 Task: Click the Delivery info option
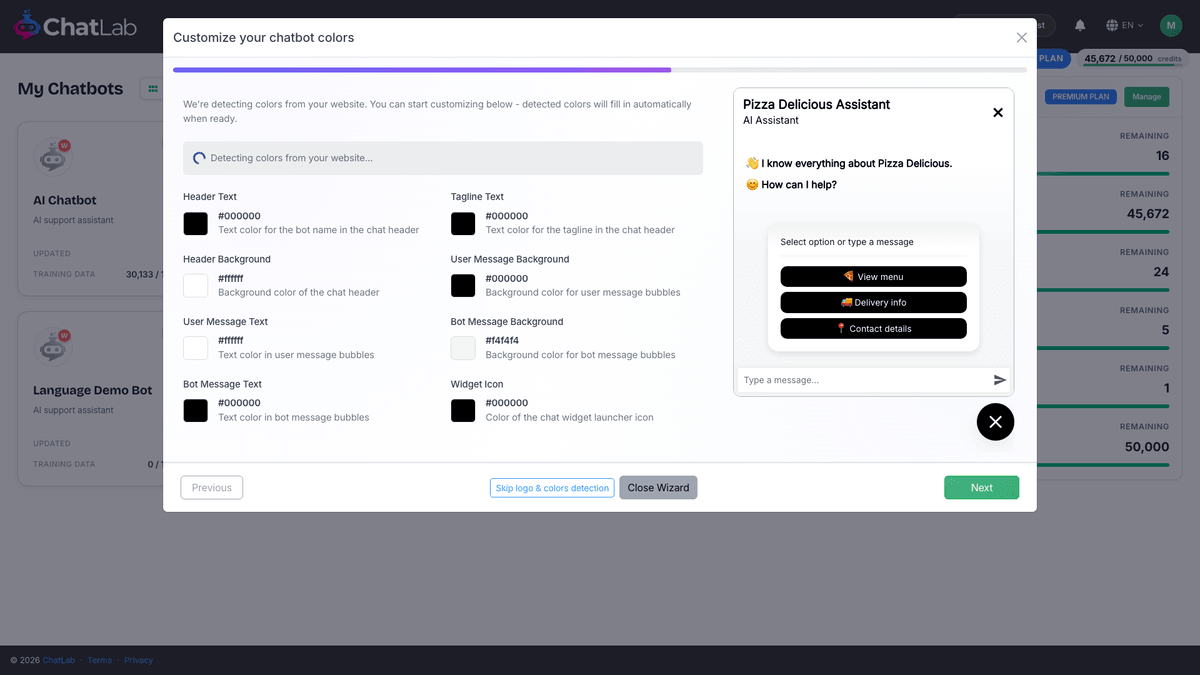coord(873,303)
